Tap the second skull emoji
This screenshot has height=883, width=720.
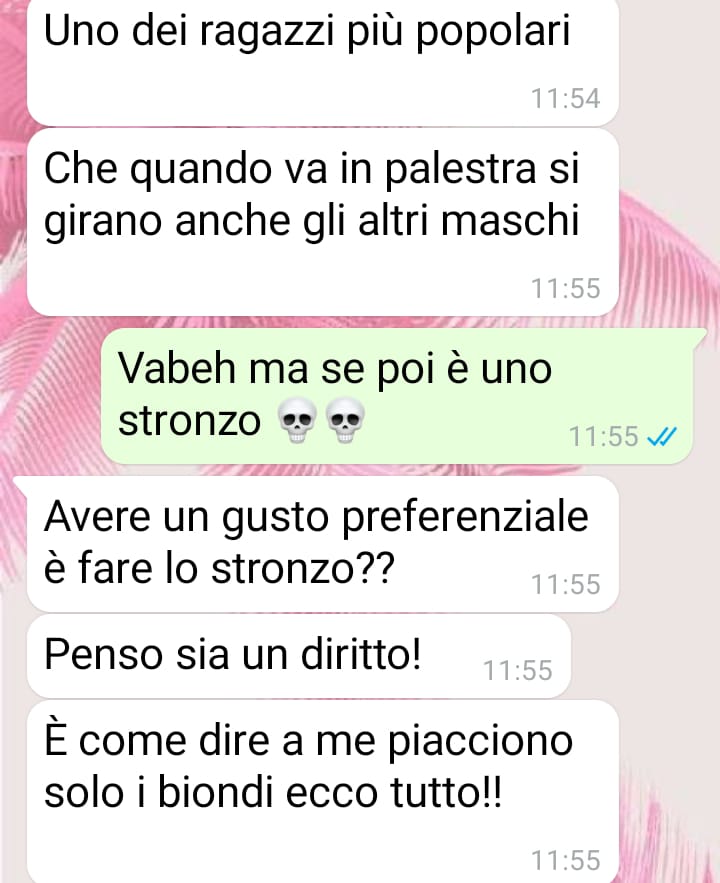click(345, 420)
